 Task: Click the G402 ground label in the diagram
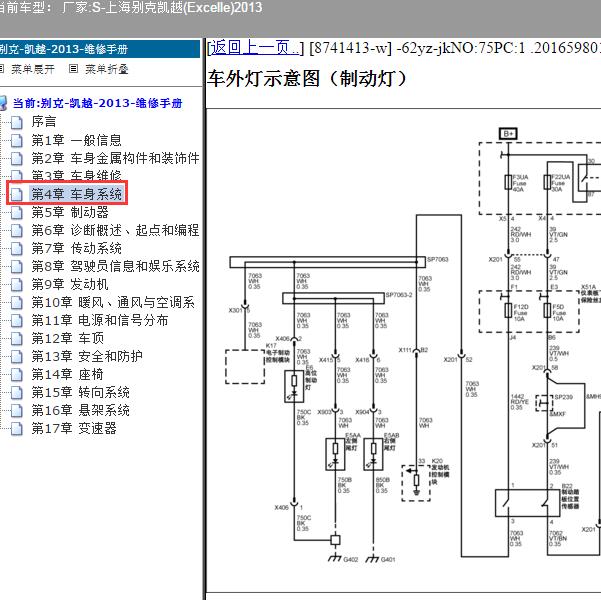[351, 559]
